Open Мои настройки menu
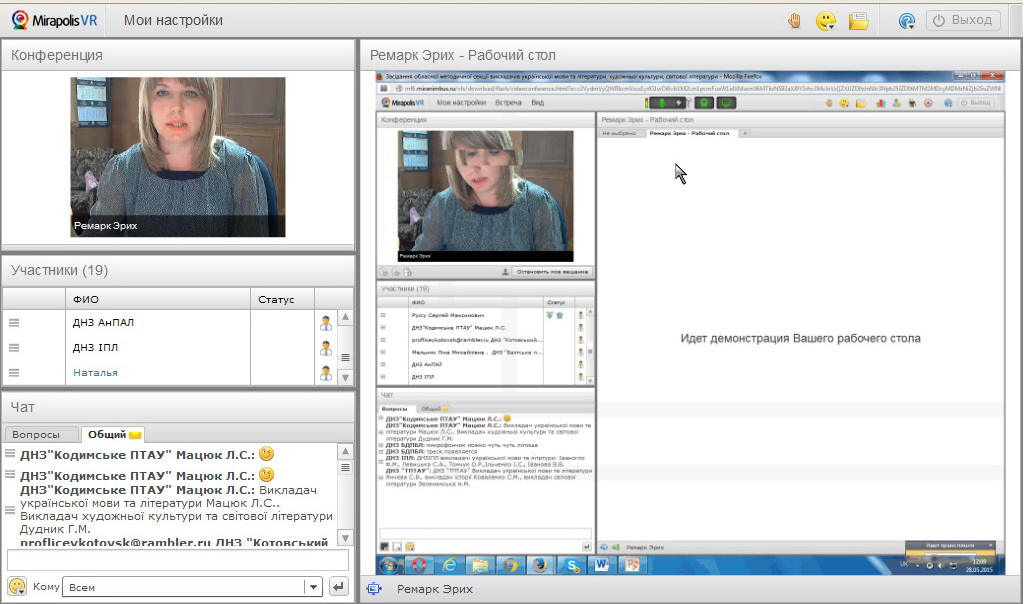 pyautogui.click(x=173, y=20)
